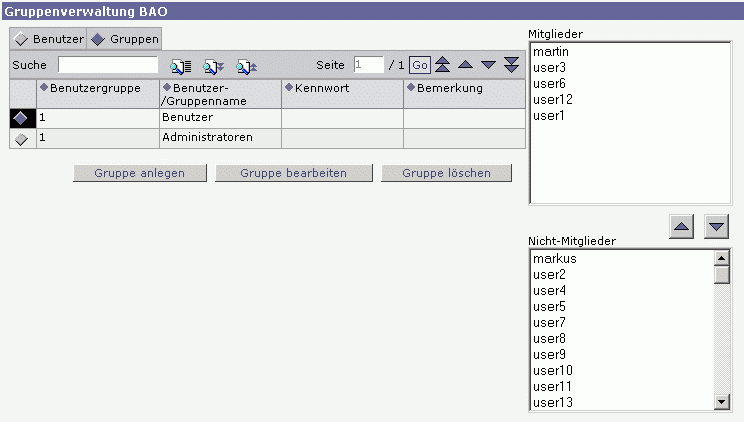Click the first search list icon
This screenshot has width=744, height=422.
point(180,66)
